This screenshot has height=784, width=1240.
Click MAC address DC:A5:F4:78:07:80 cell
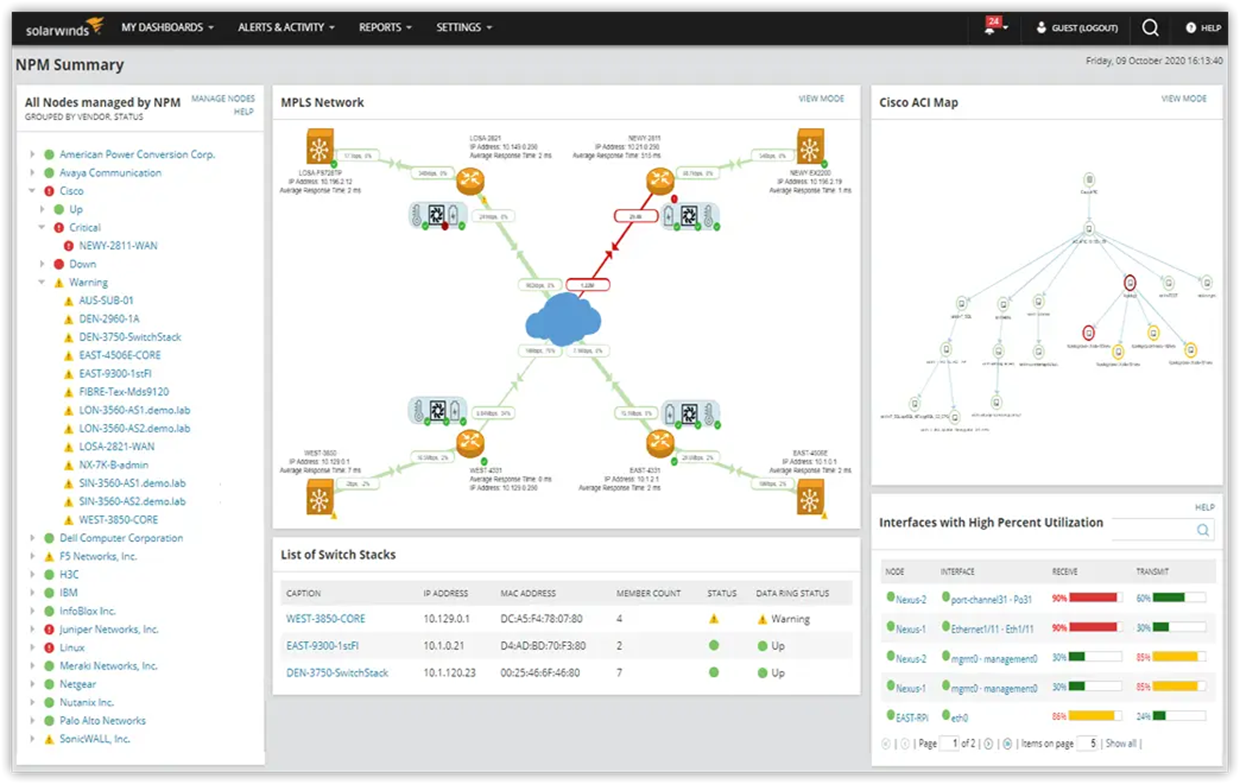coord(539,619)
